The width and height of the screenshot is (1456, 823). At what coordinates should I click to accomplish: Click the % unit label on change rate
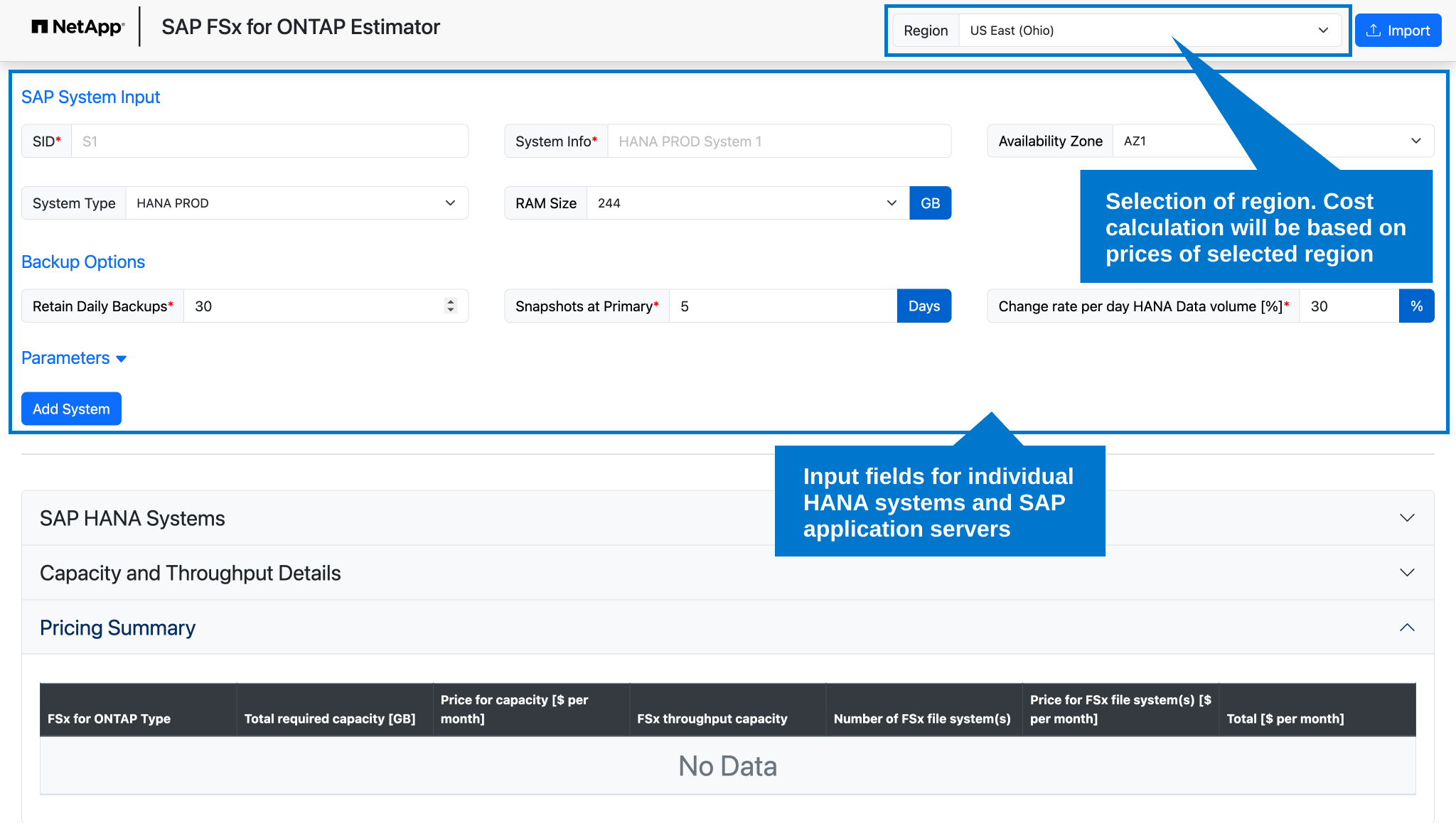click(1416, 306)
